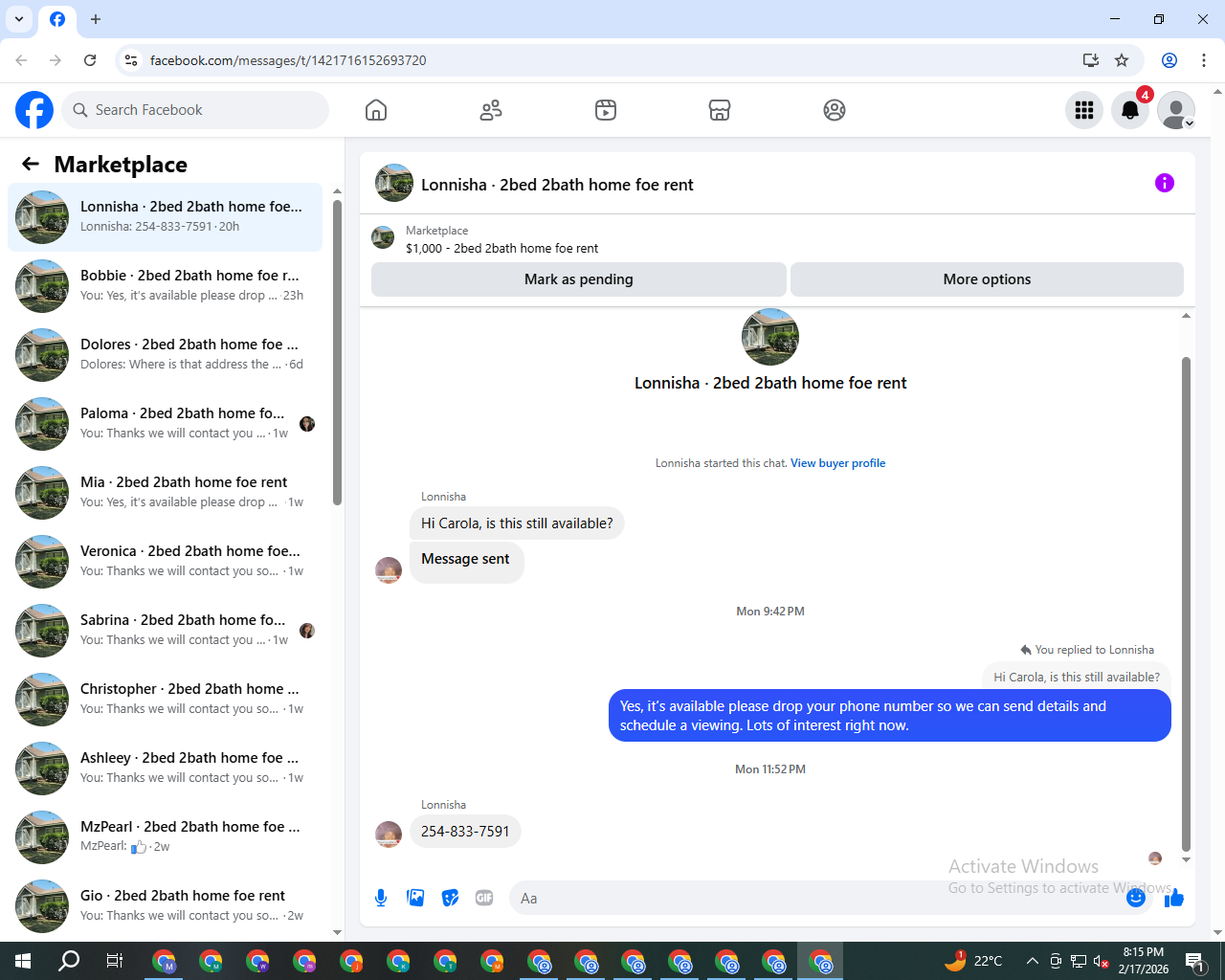
Task: Open the Mia conversation
Action: coord(165,493)
